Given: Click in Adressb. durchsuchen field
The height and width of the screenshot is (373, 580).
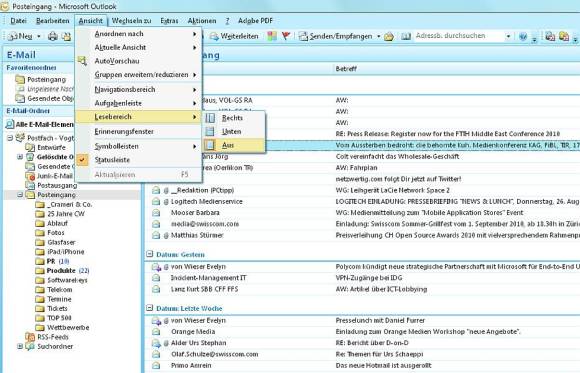Looking at the screenshot, I should click(x=459, y=36).
